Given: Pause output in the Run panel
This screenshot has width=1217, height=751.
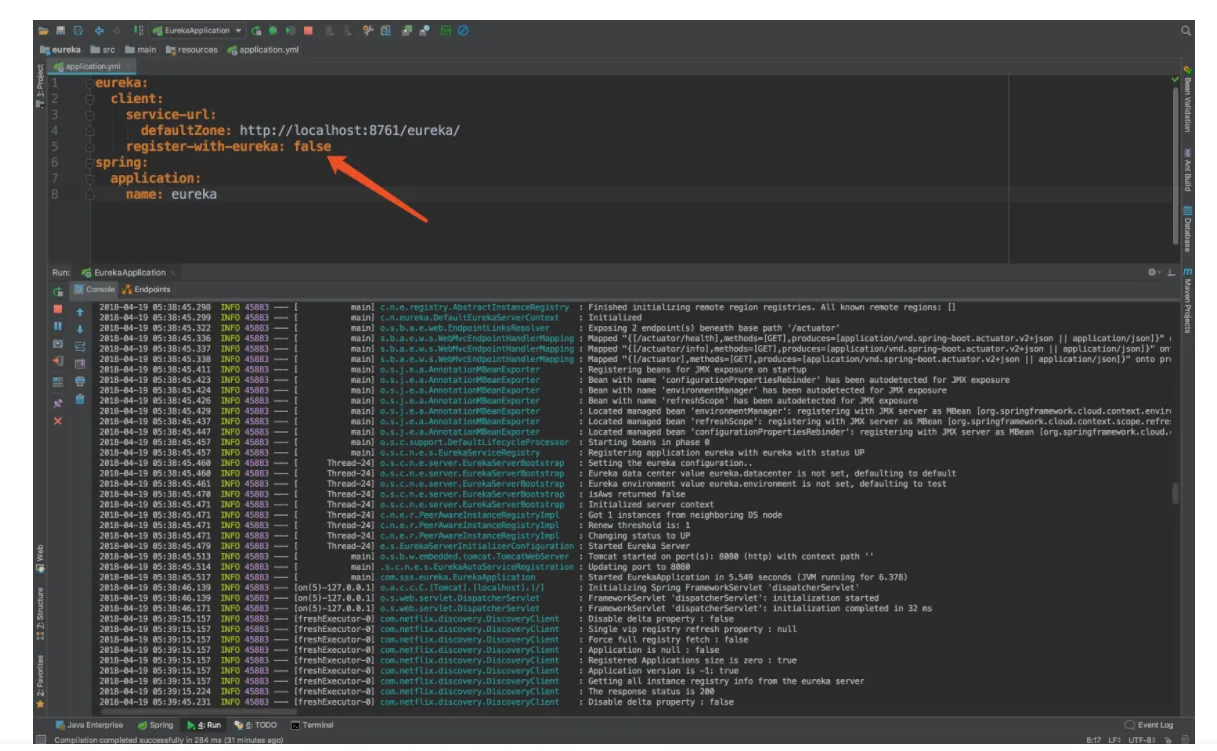Looking at the screenshot, I should pyautogui.click(x=58, y=327).
